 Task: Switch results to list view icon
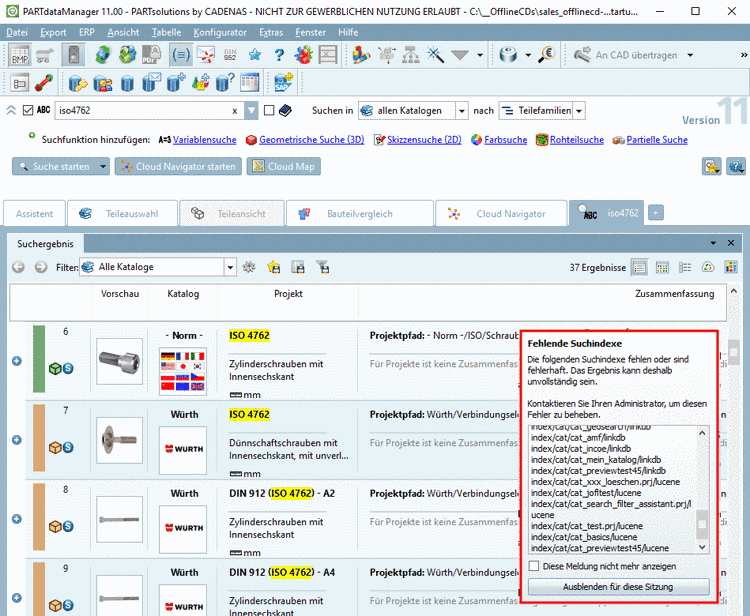point(639,267)
